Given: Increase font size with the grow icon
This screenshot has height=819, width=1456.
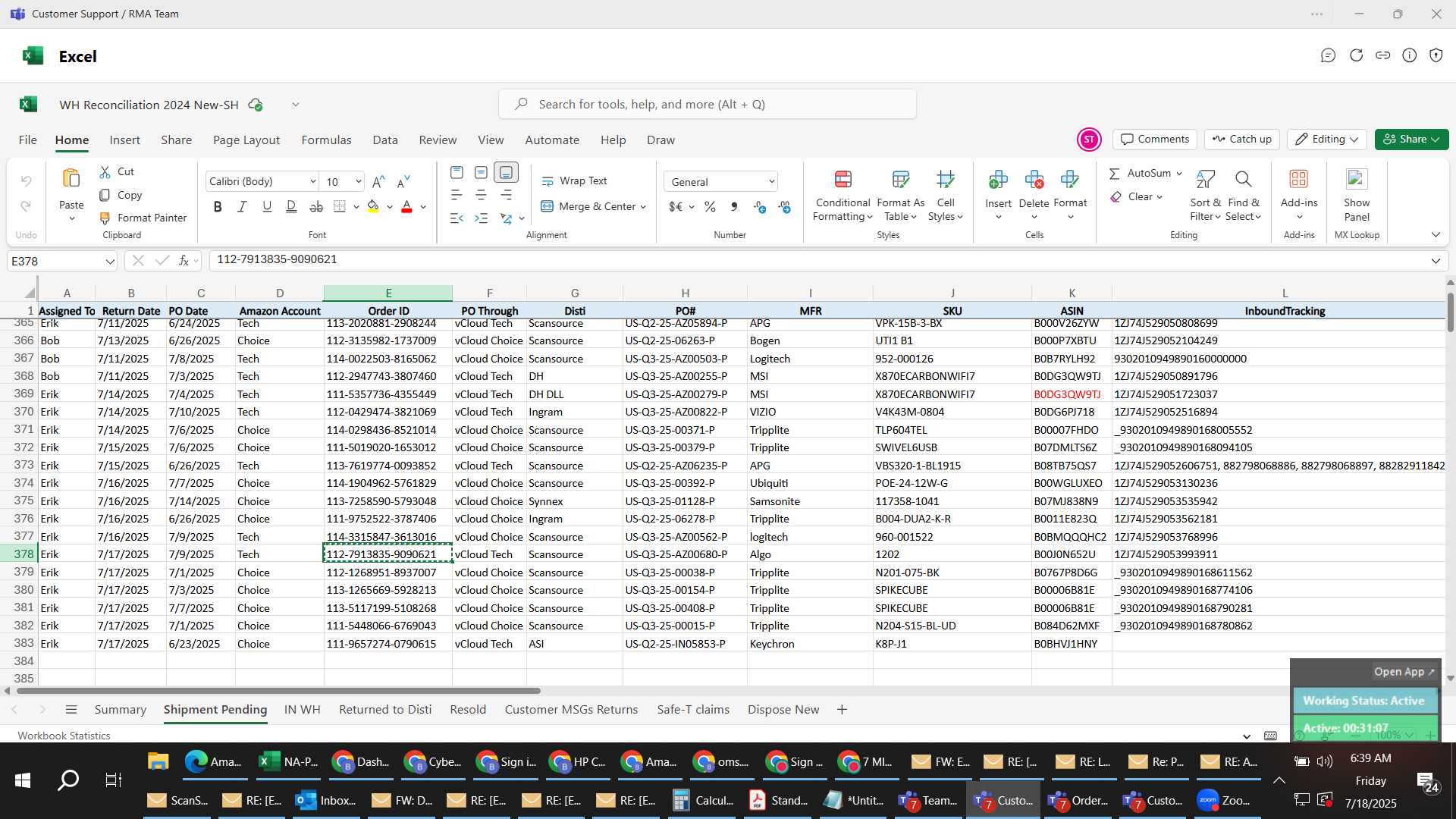Looking at the screenshot, I should [379, 182].
